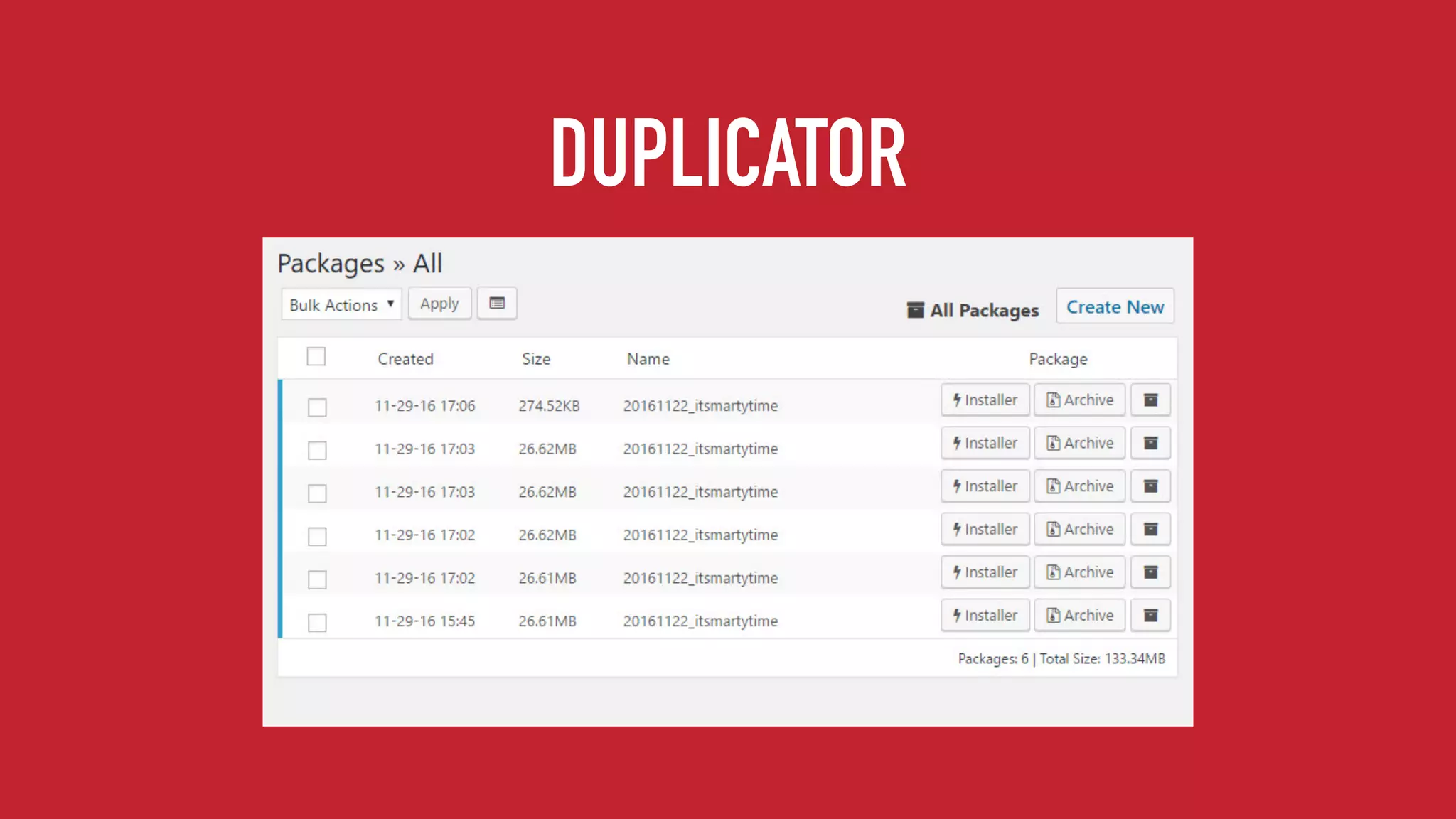The image size is (1456, 819).
Task: Check the box for 15:45 package
Action: coord(317,623)
